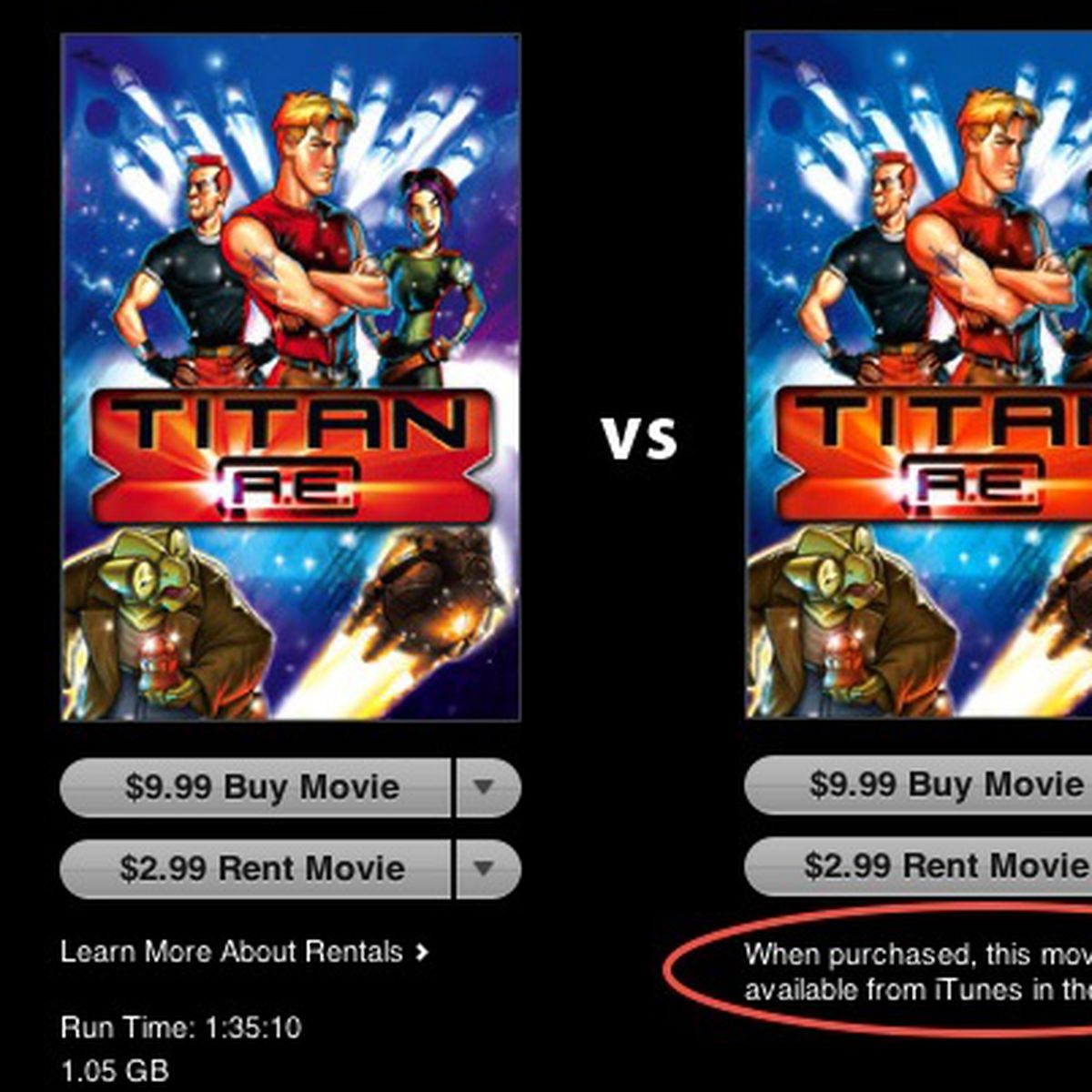Viewport: 1092px width, 1092px height.
Task: Select the left Titan A.E. poster artwork
Action: coord(290,377)
